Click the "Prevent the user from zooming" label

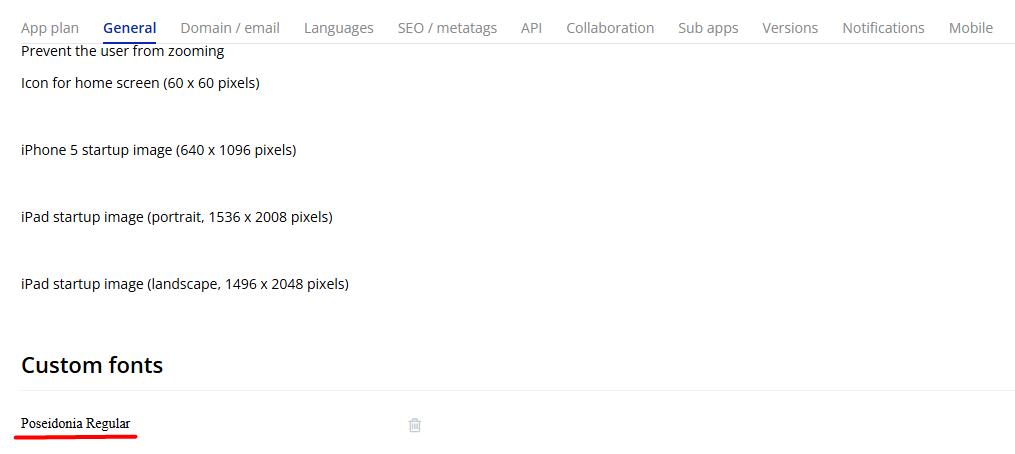point(122,51)
